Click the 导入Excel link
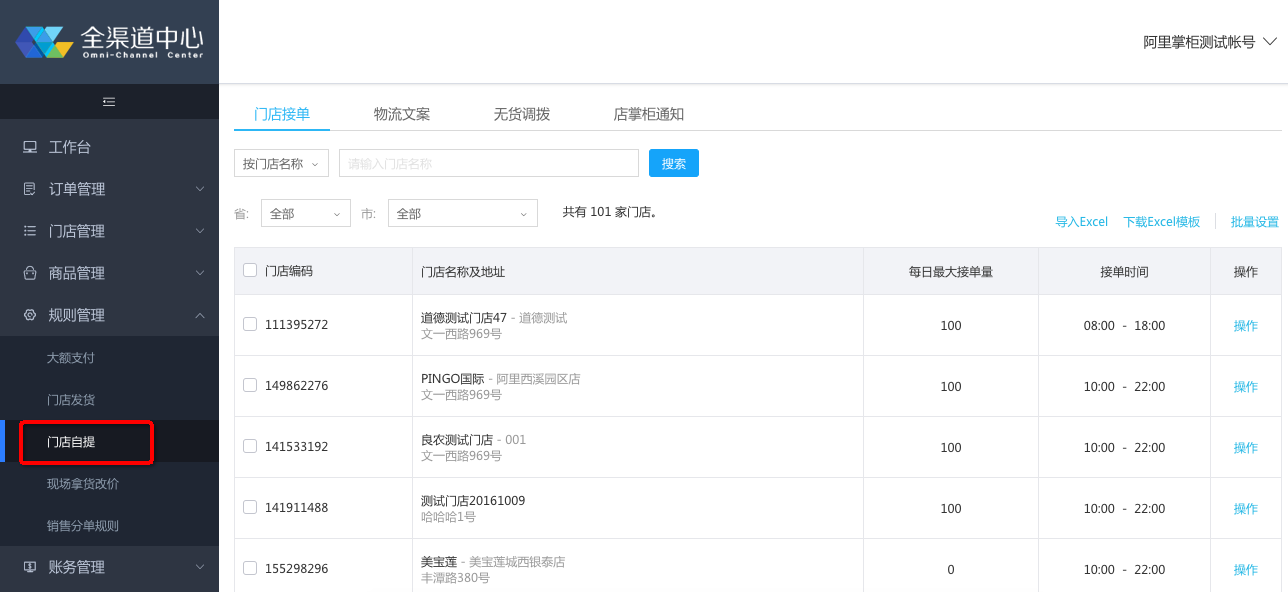 click(1081, 222)
